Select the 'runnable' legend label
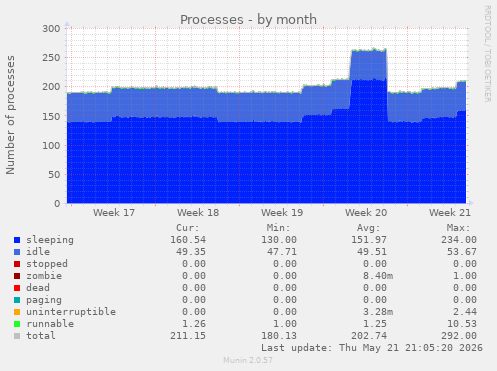The image size is (497, 371). pyautogui.click(x=50, y=324)
